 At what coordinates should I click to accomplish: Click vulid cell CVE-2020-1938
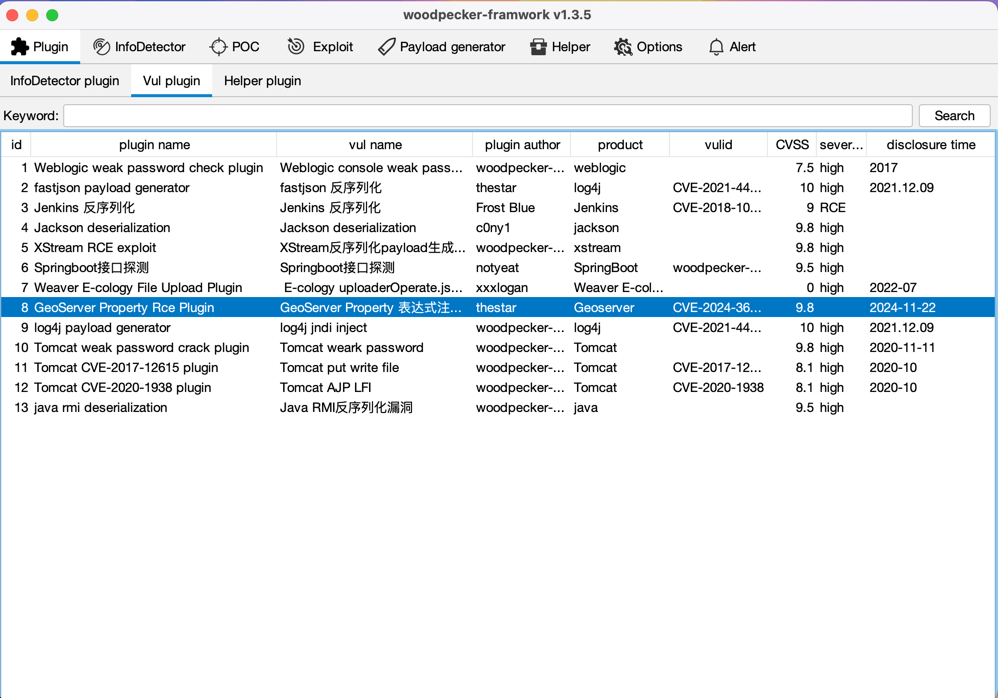(x=718, y=387)
